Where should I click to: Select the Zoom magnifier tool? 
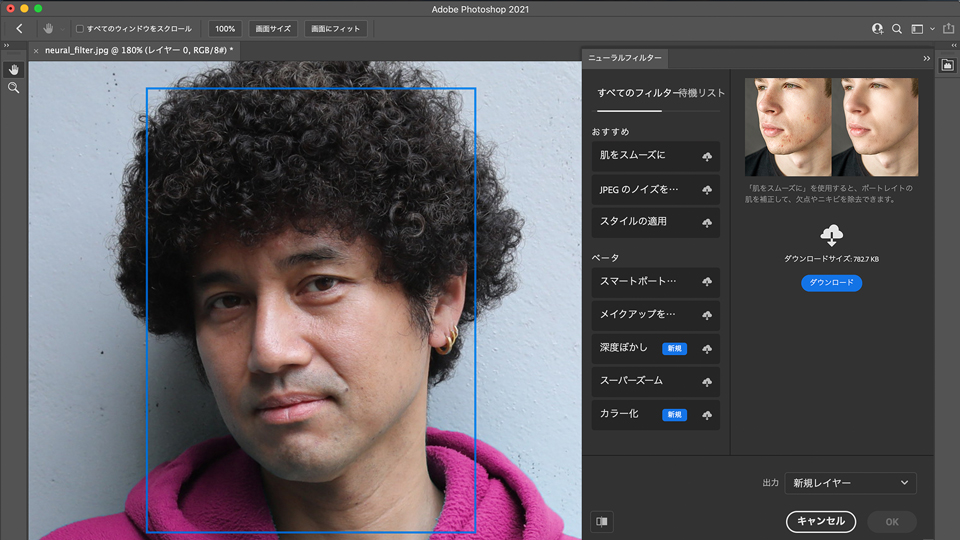click(14, 88)
